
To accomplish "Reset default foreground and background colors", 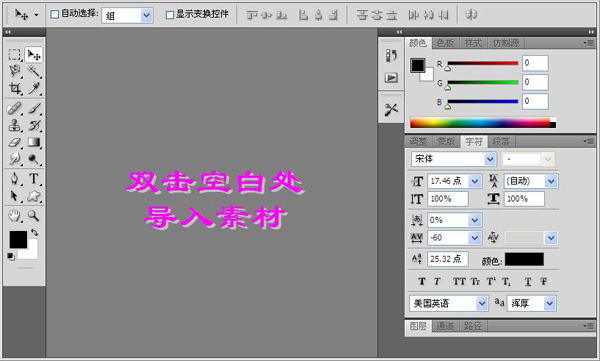I will [11, 257].
